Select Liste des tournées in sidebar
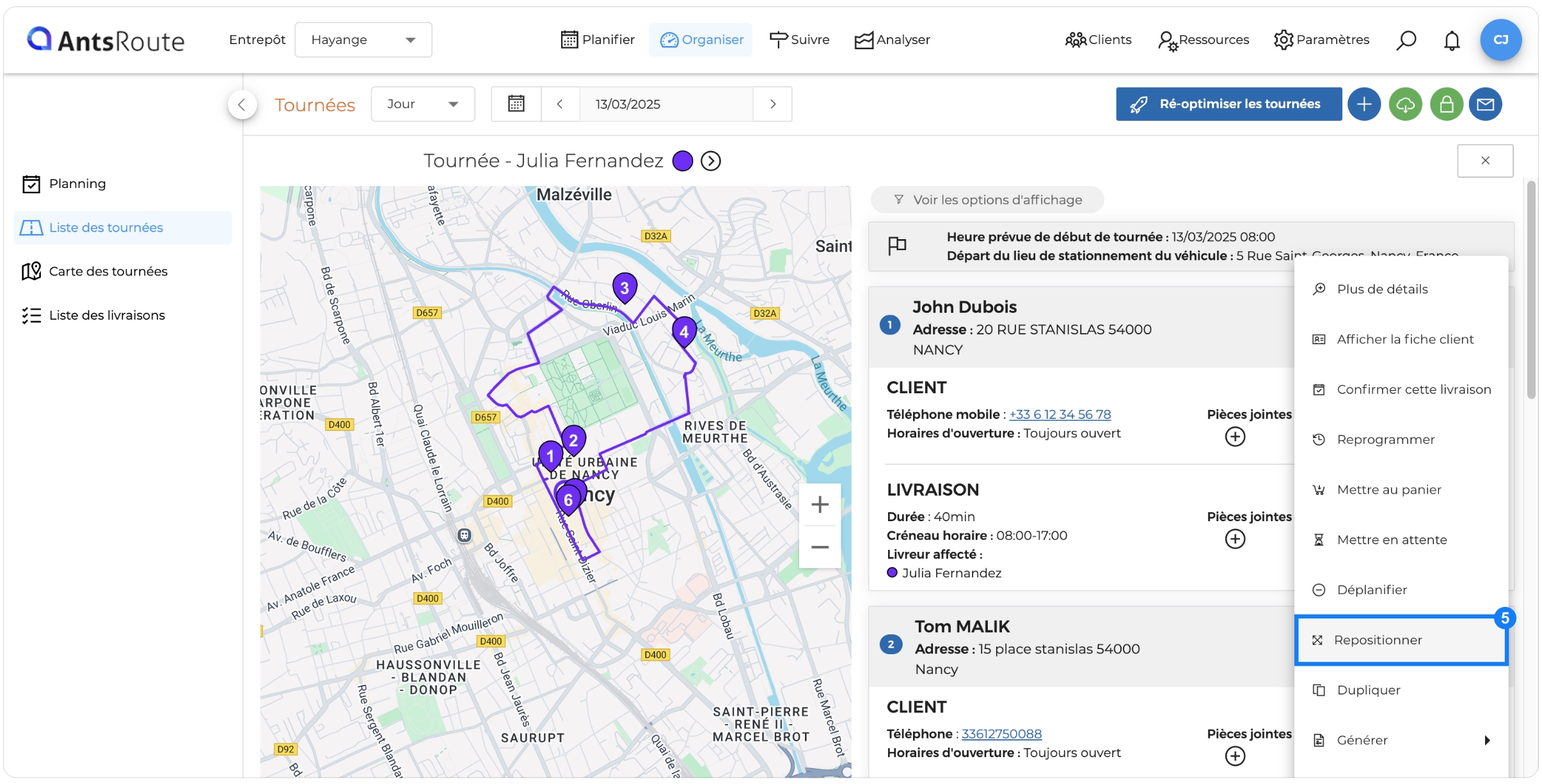1542x784 pixels. click(123, 228)
